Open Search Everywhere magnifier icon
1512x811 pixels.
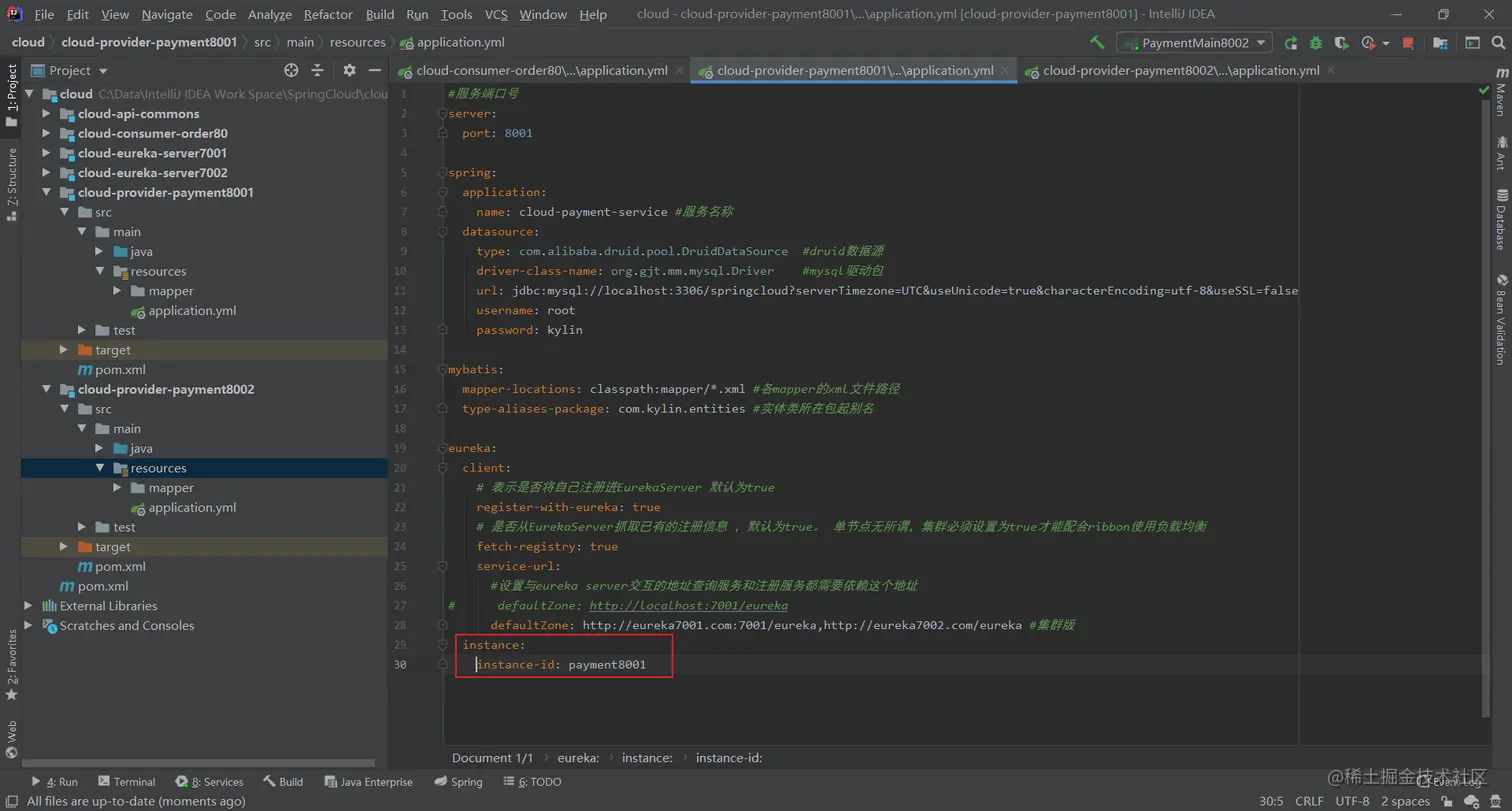1498,43
